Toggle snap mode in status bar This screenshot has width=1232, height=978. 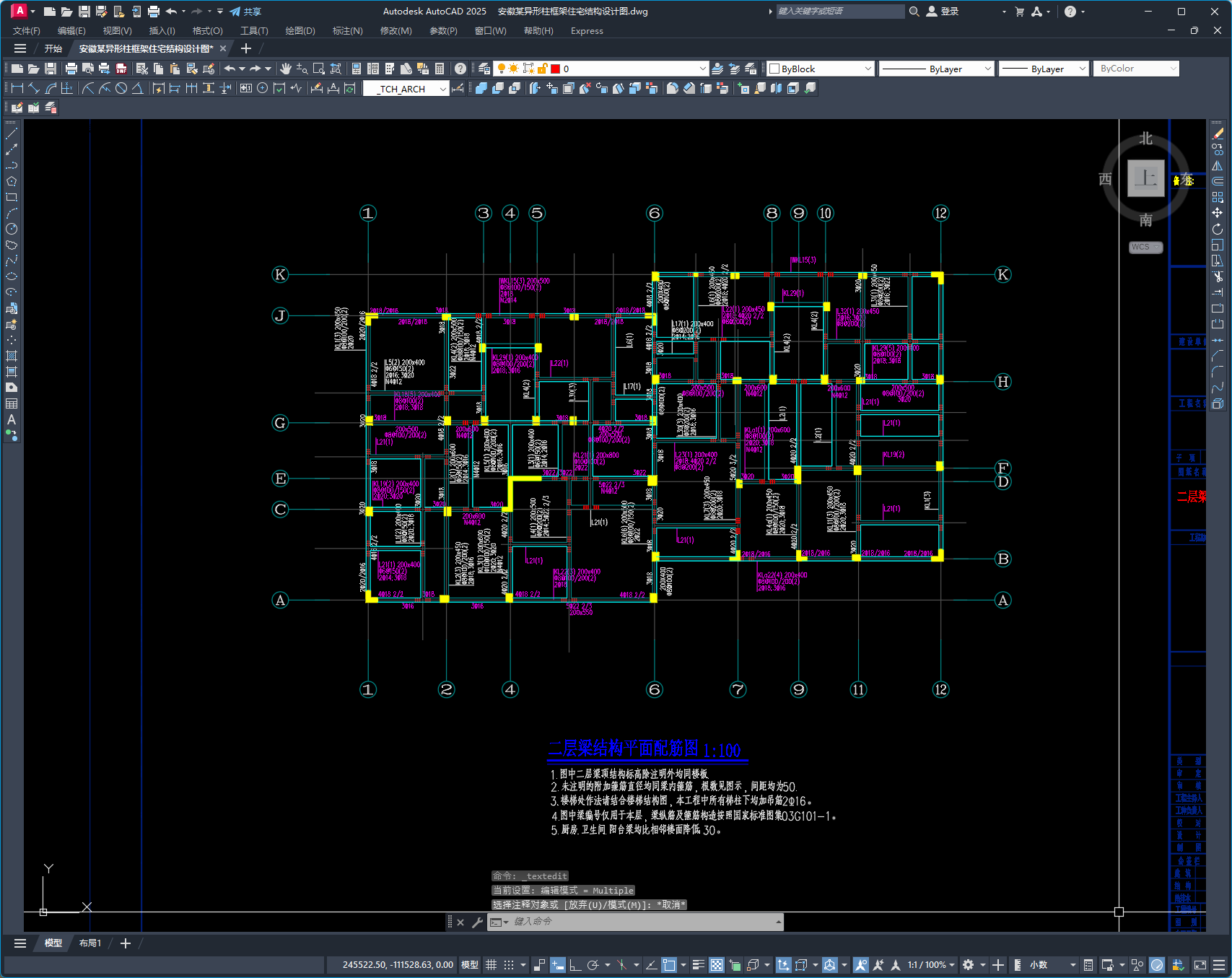pyautogui.click(x=509, y=965)
